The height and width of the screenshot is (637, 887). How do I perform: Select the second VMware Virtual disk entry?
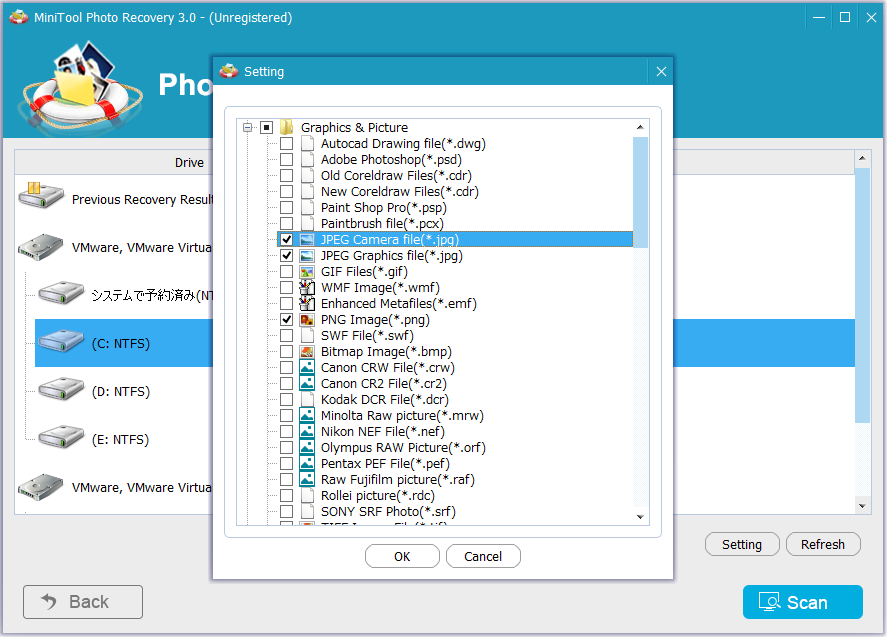[x=115, y=487]
